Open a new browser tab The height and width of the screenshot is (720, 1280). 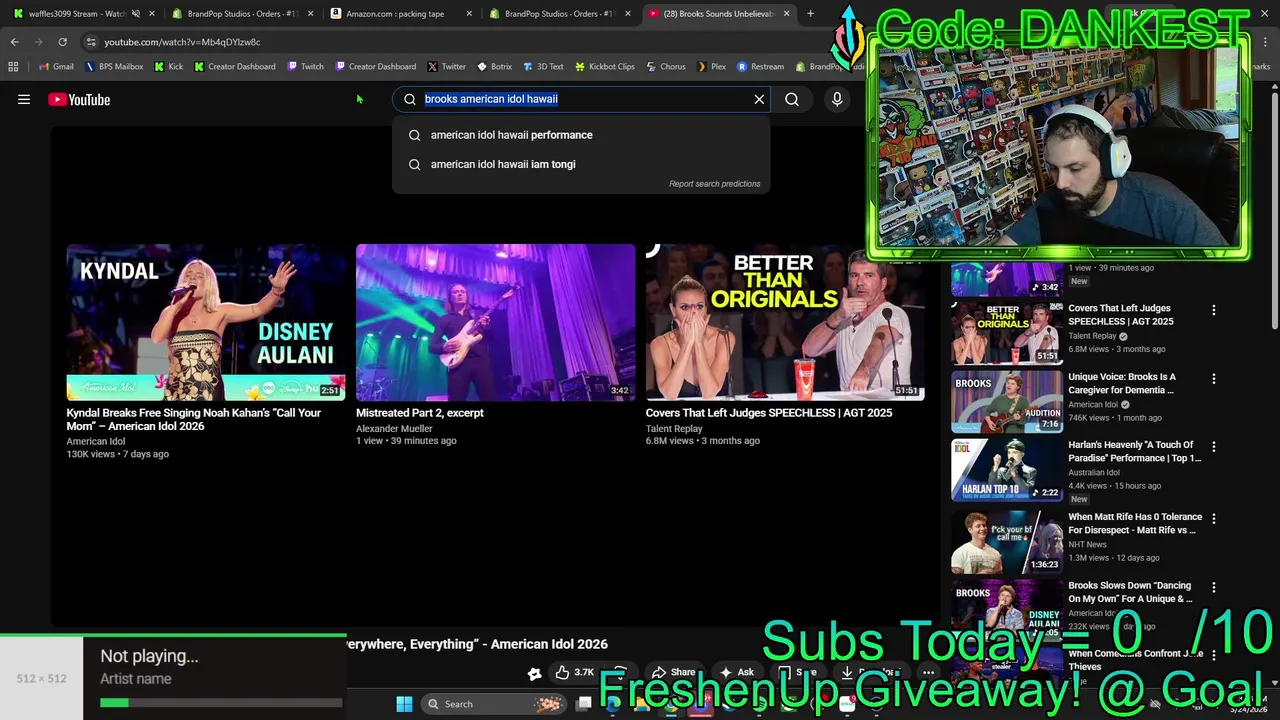pyautogui.click(x=810, y=14)
